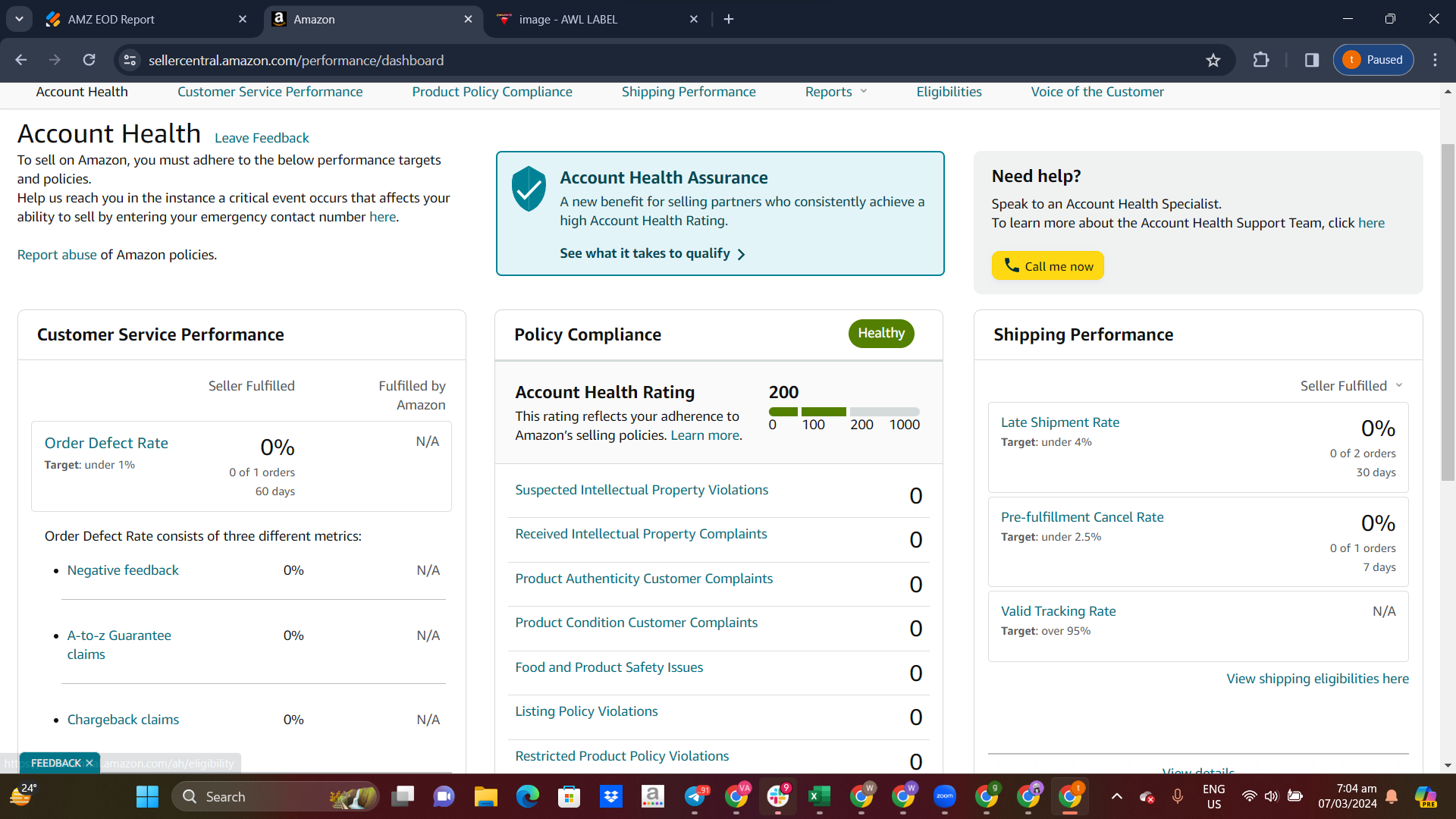Click the Call me now button
This screenshot has height=819, width=1456.
(x=1047, y=265)
